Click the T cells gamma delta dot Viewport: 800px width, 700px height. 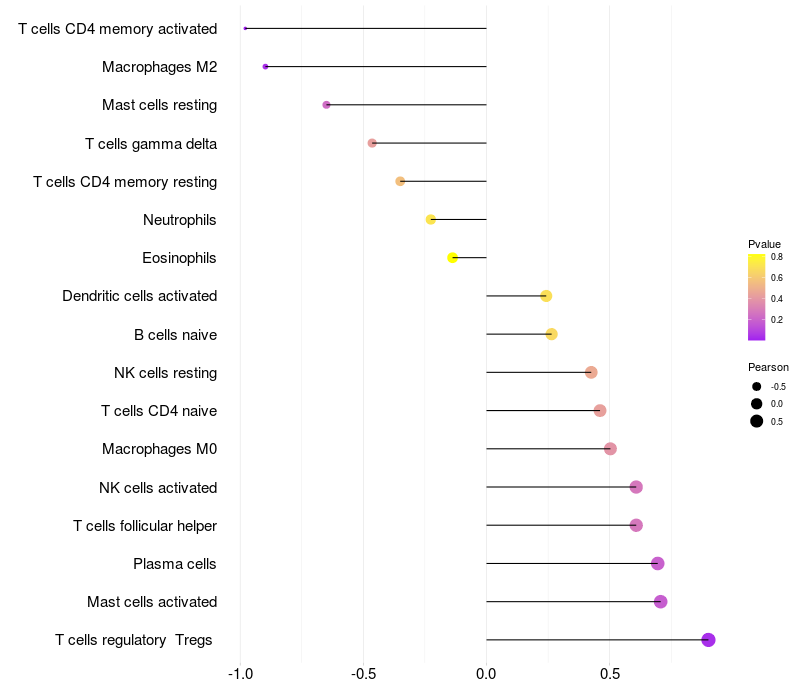point(372,143)
